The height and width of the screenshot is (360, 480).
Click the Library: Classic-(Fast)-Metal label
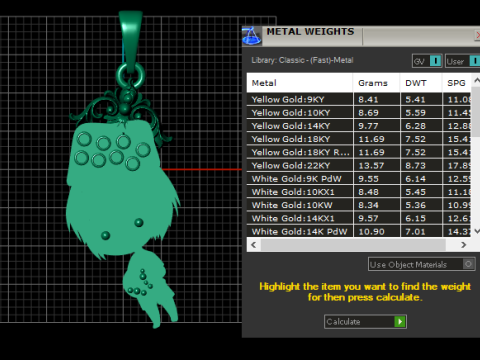click(302, 60)
